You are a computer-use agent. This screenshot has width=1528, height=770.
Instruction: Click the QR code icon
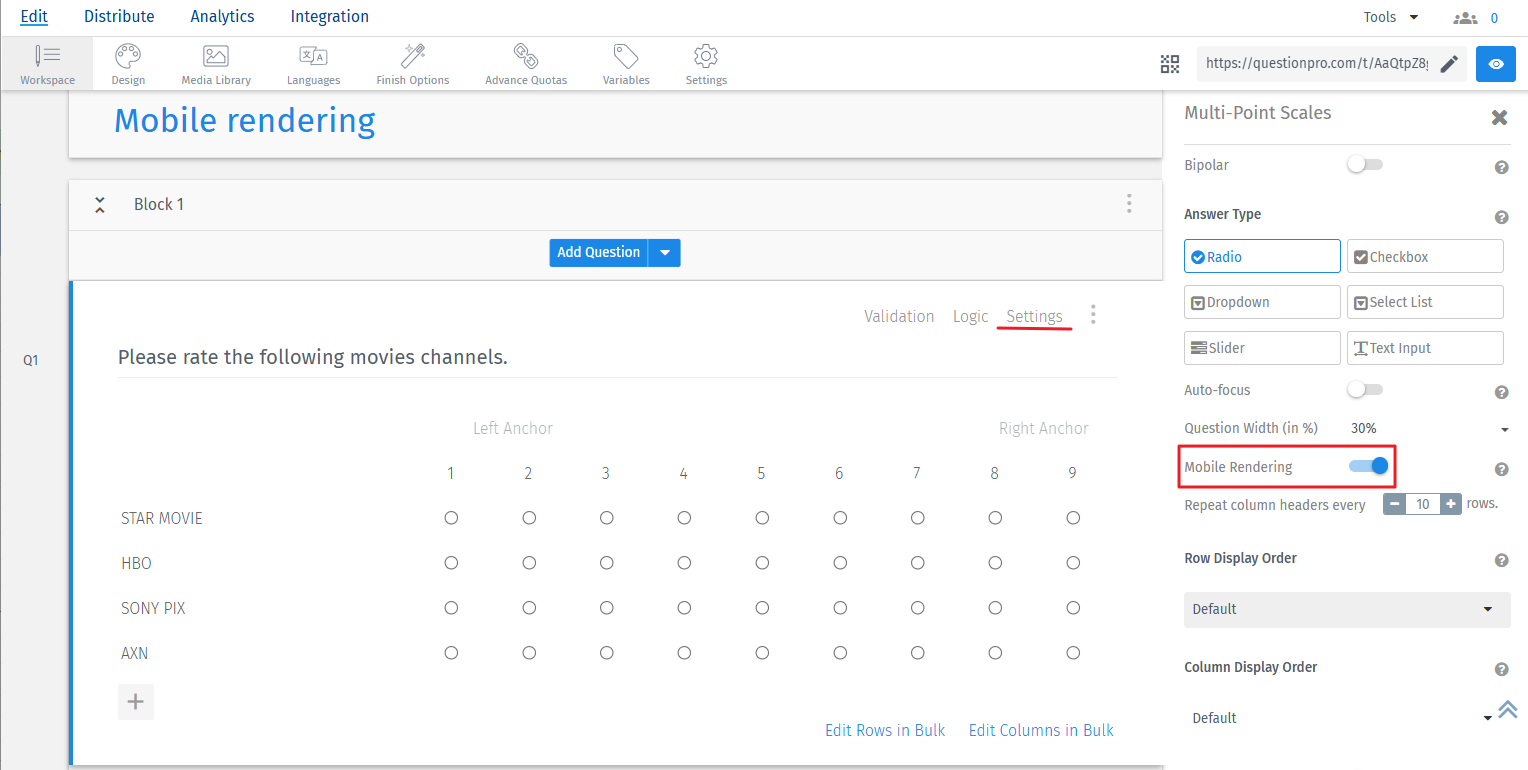1170,64
